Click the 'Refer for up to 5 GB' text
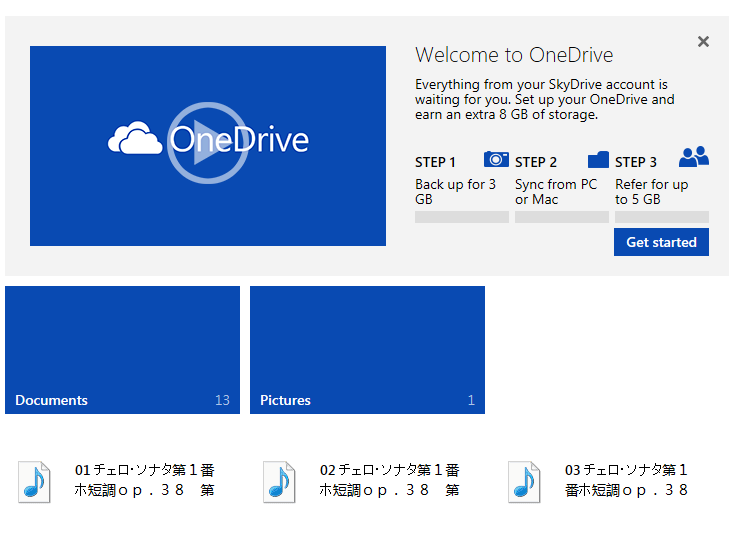Screen dimensions: 737x536 click(x=651, y=192)
